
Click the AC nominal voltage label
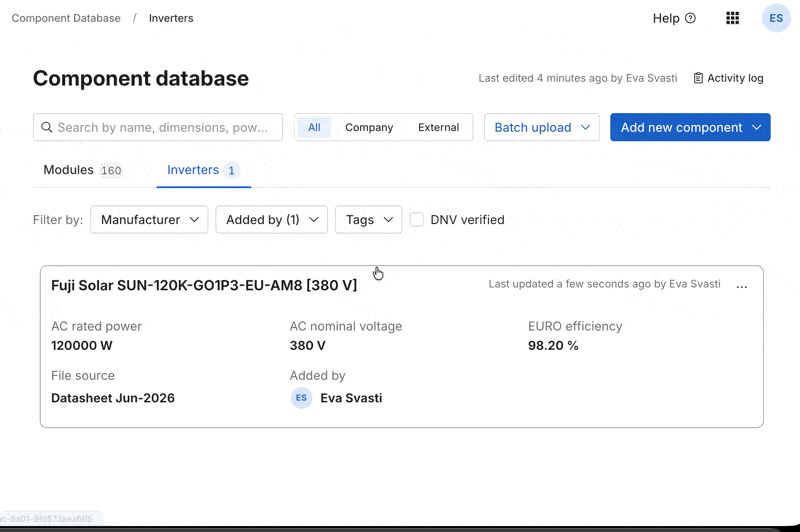(346, 326)
